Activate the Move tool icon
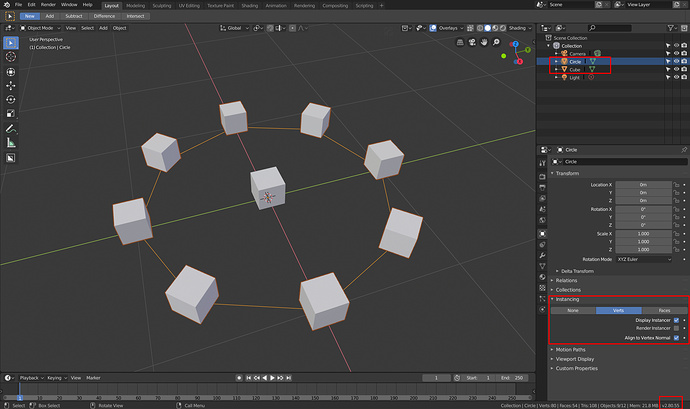This screenshot has width=690, height=409. [x=11, y=85]
